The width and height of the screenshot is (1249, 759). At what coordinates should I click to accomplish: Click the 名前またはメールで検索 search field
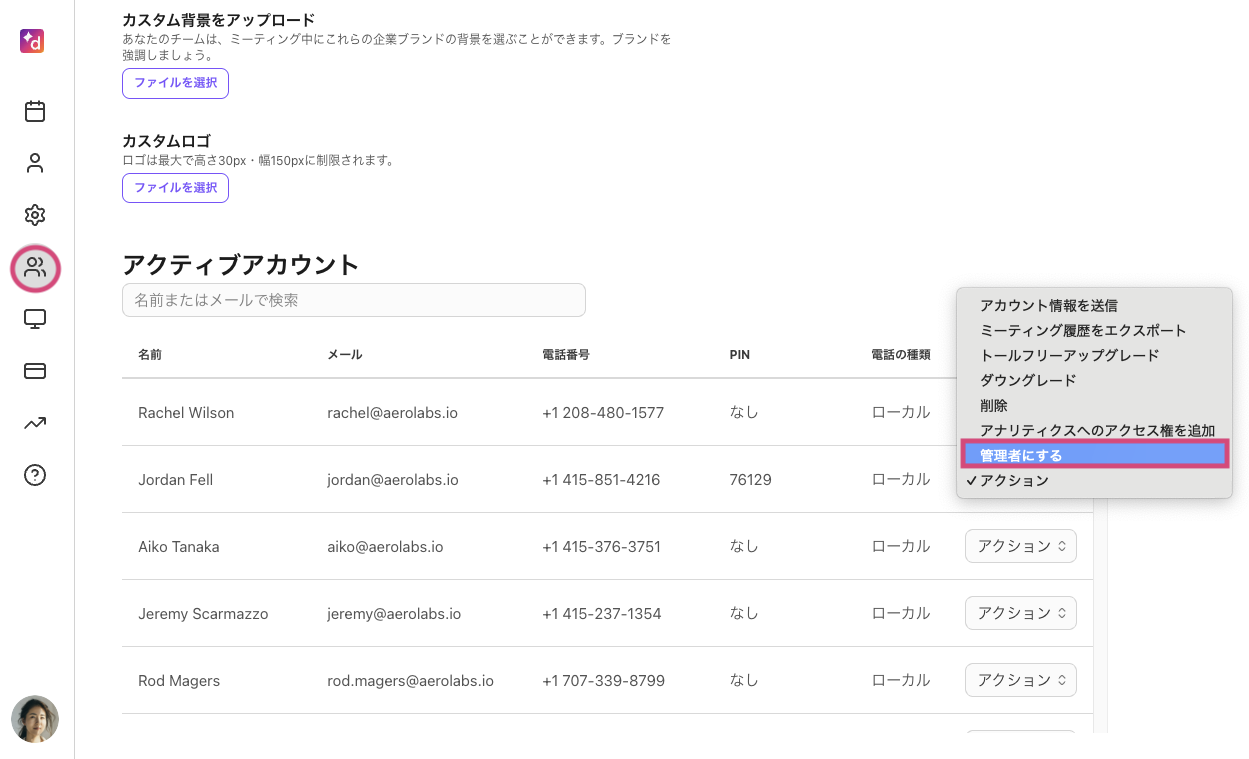point(353,300)
